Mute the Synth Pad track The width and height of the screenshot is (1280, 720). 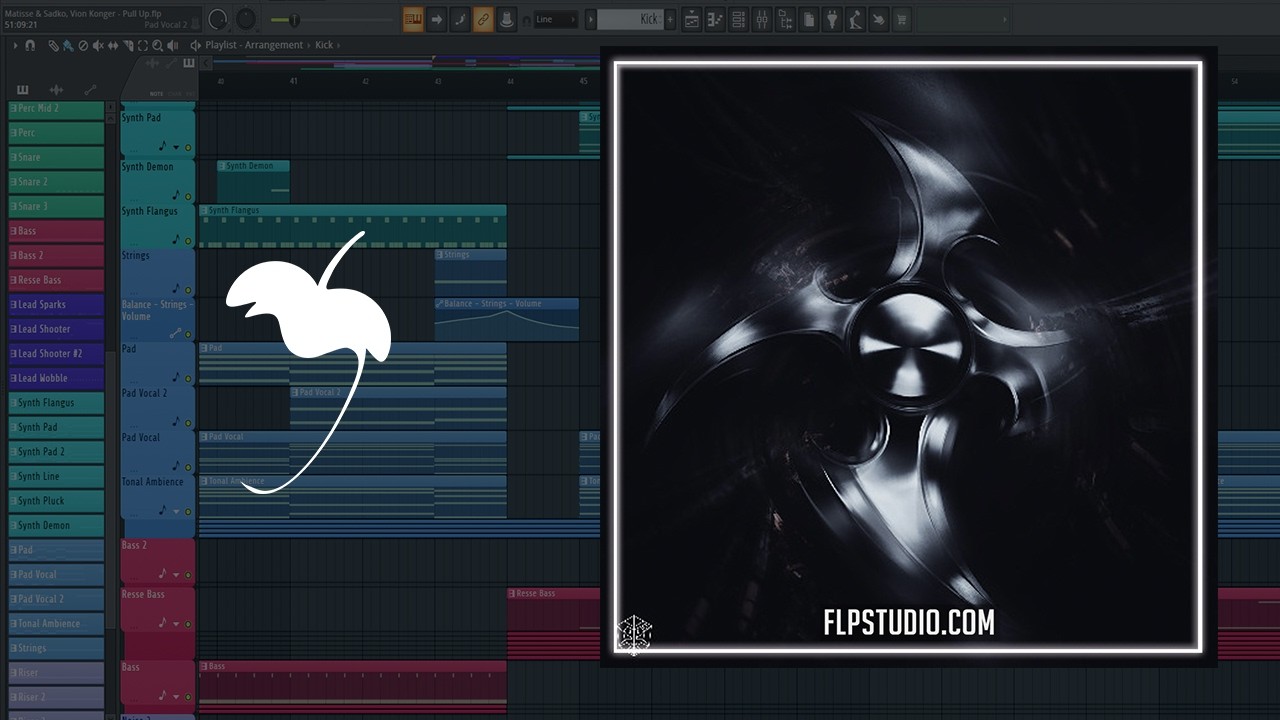(188, 147)
